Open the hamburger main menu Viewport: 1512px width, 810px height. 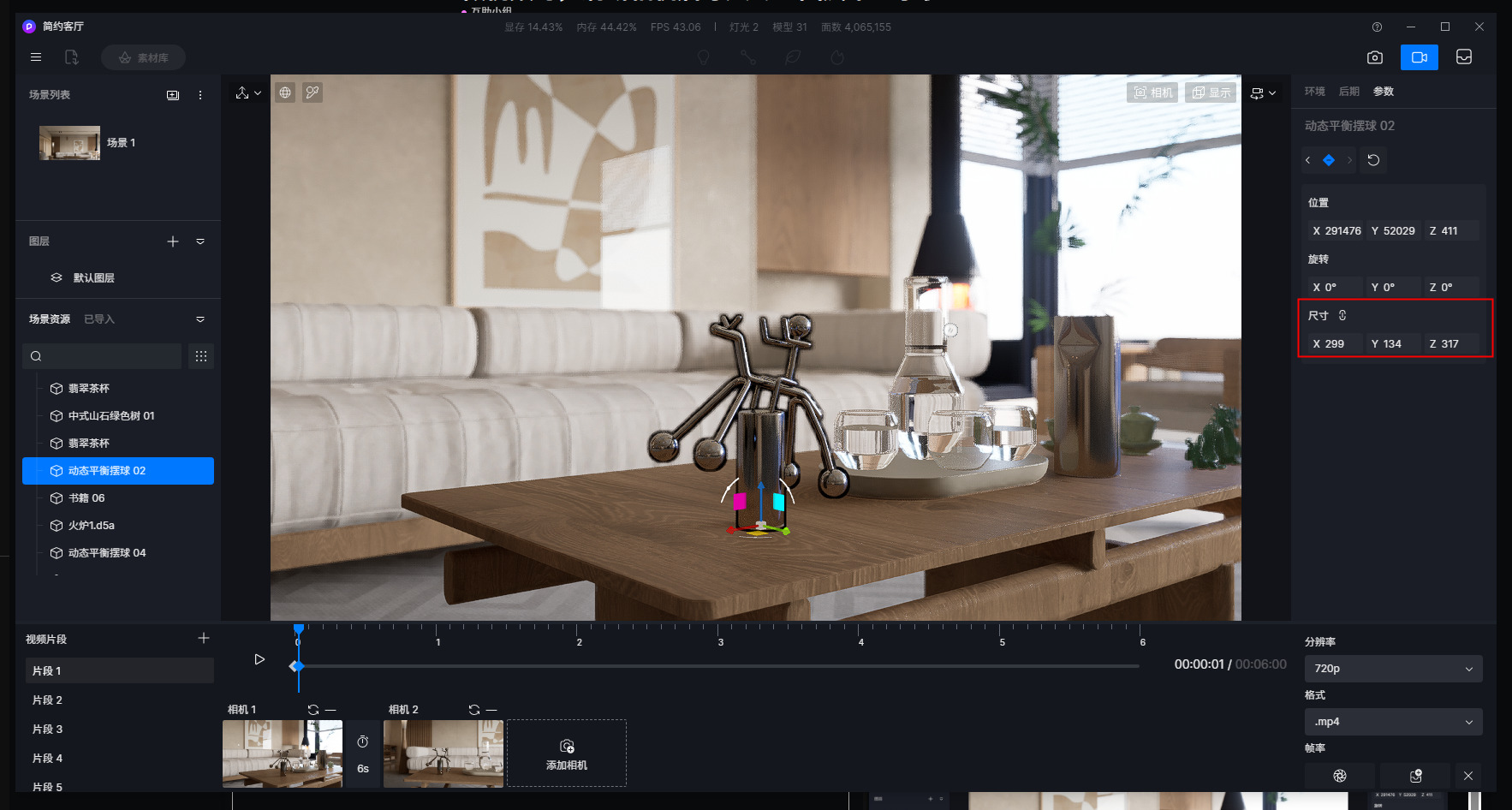(36, 57)
